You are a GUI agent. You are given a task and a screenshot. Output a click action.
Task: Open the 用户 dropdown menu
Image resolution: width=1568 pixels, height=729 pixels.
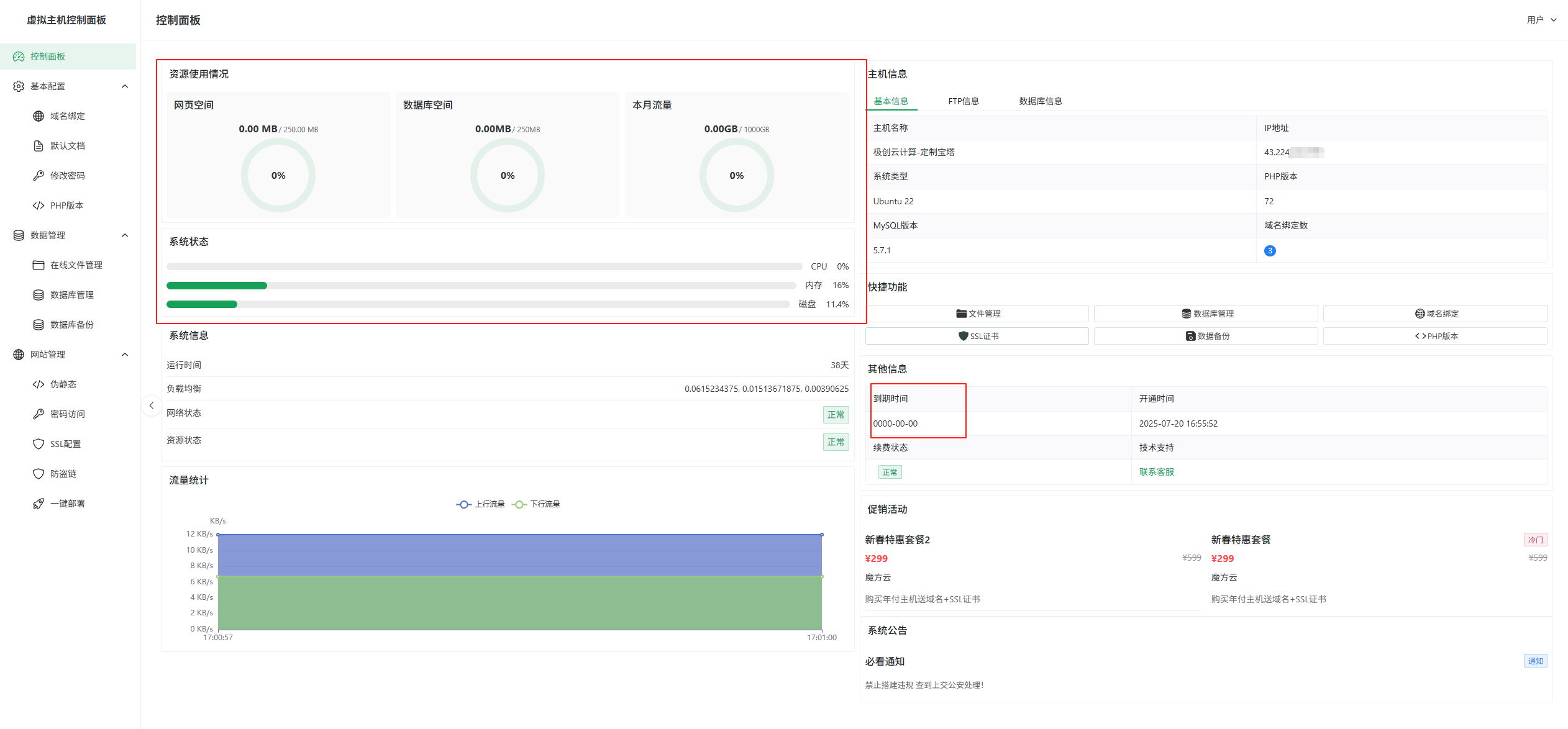(1541, 20)
